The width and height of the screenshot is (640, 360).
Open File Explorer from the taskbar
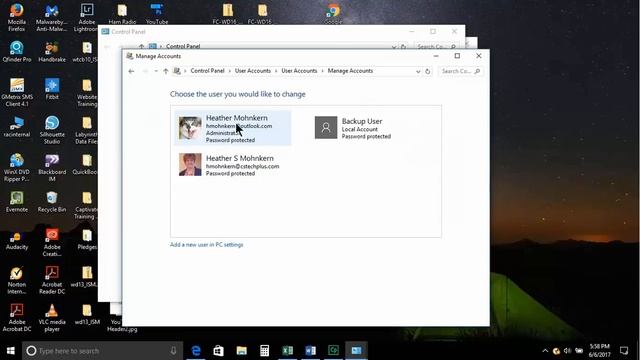click(x=242, y=351)
